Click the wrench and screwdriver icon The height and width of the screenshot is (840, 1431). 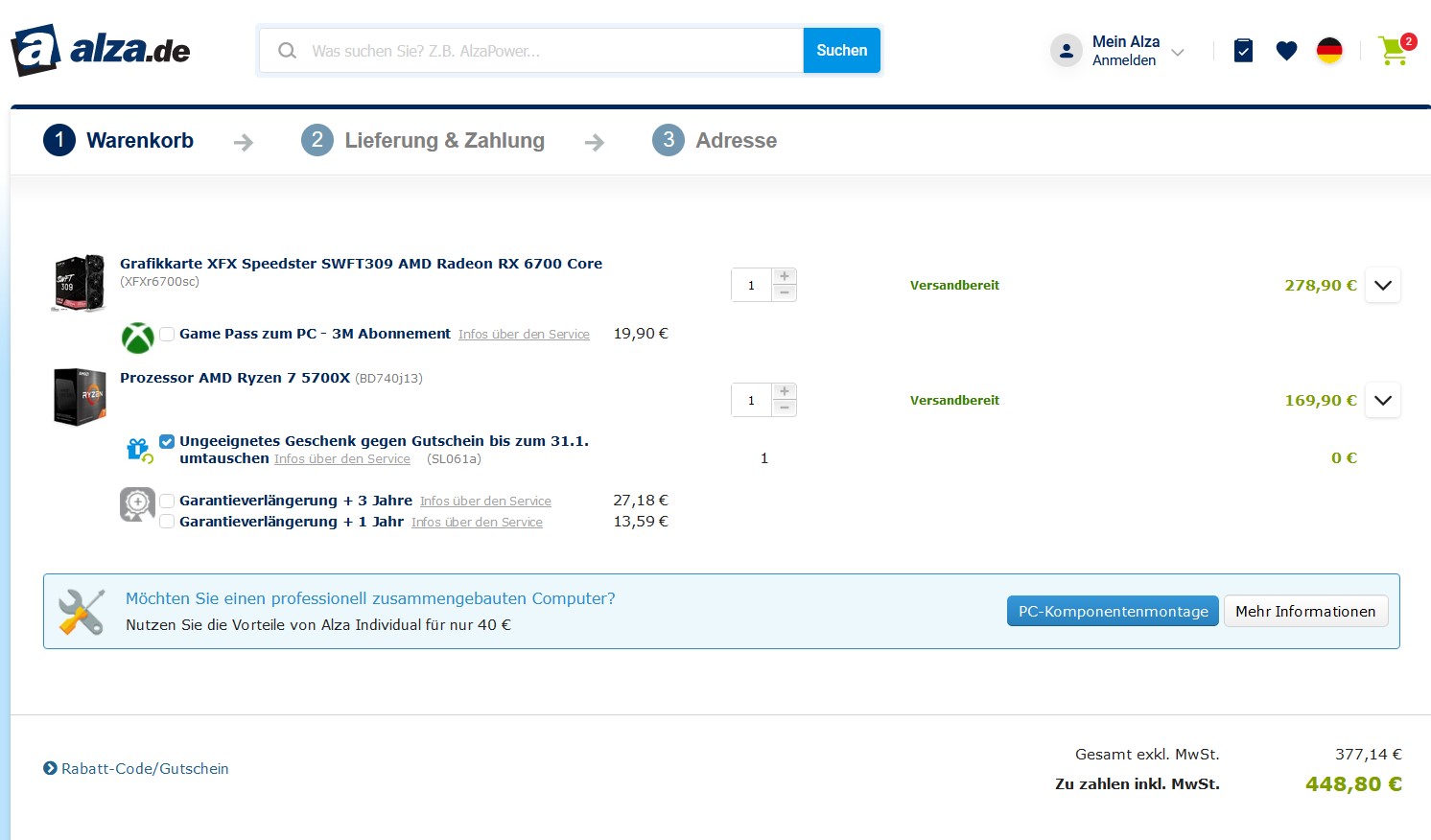(x=82, y=612)
